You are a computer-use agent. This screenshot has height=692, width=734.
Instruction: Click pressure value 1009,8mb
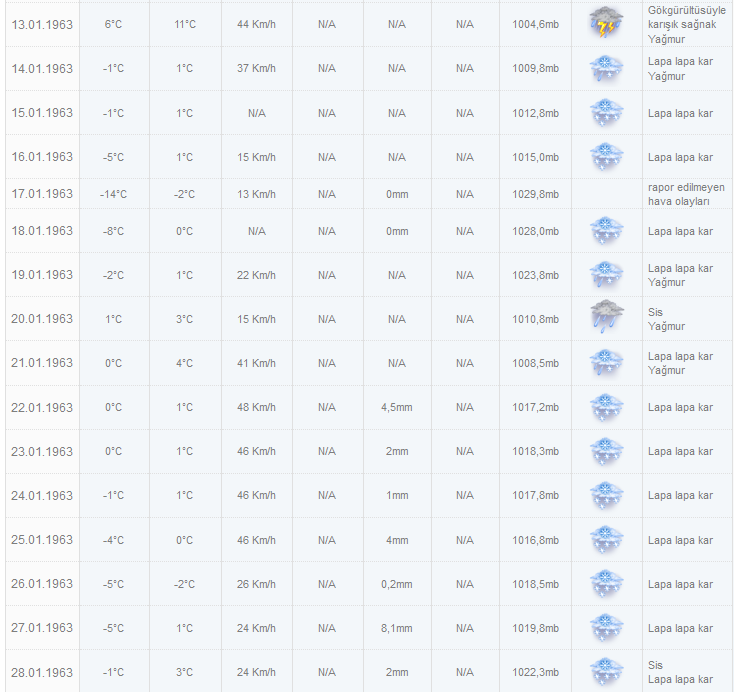pyautogui.click(x=536, y=68)
